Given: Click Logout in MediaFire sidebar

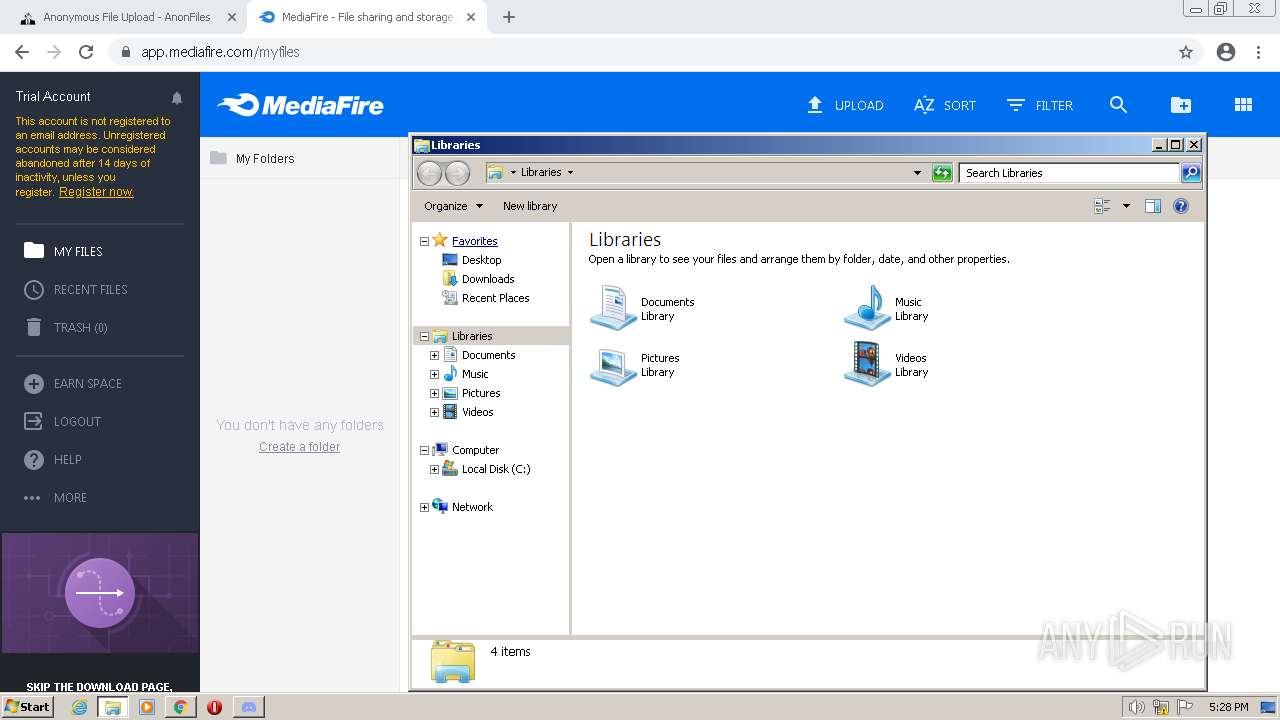Looking at the screenshot, I should 63,421.
